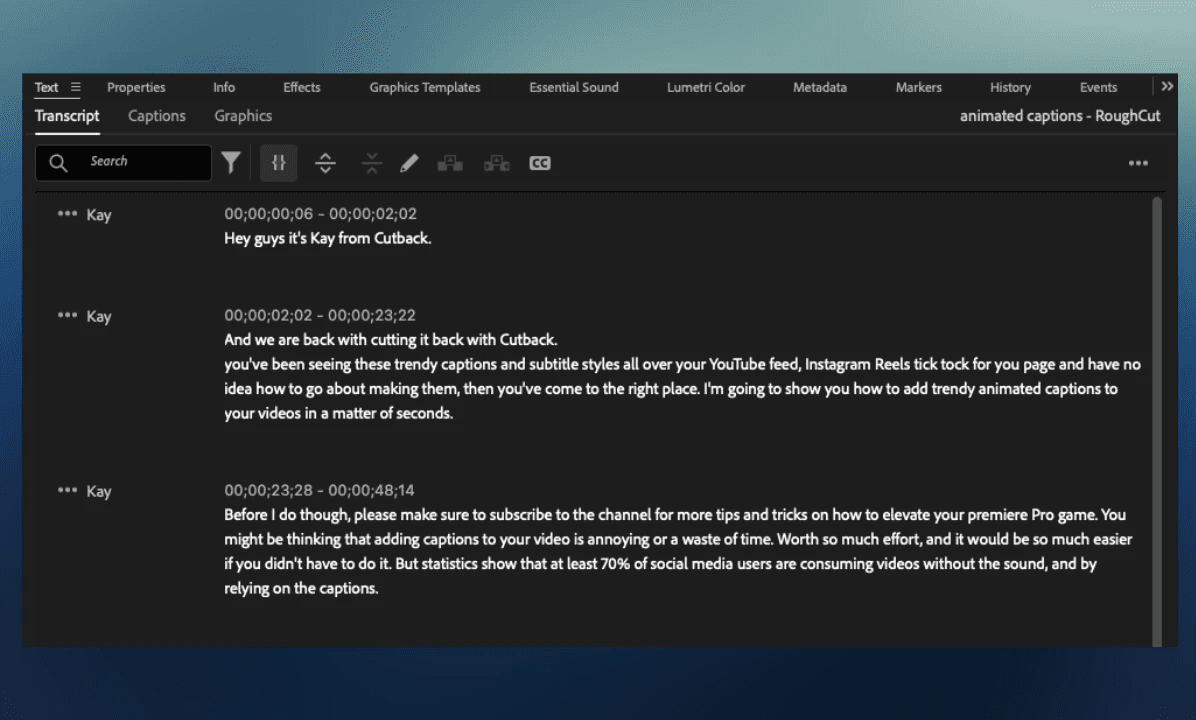The height and width of the screenshot is (720, 1196).
Task: Open the Essential Sound tab
Action: pyautogui.click(x=574, y=87)
